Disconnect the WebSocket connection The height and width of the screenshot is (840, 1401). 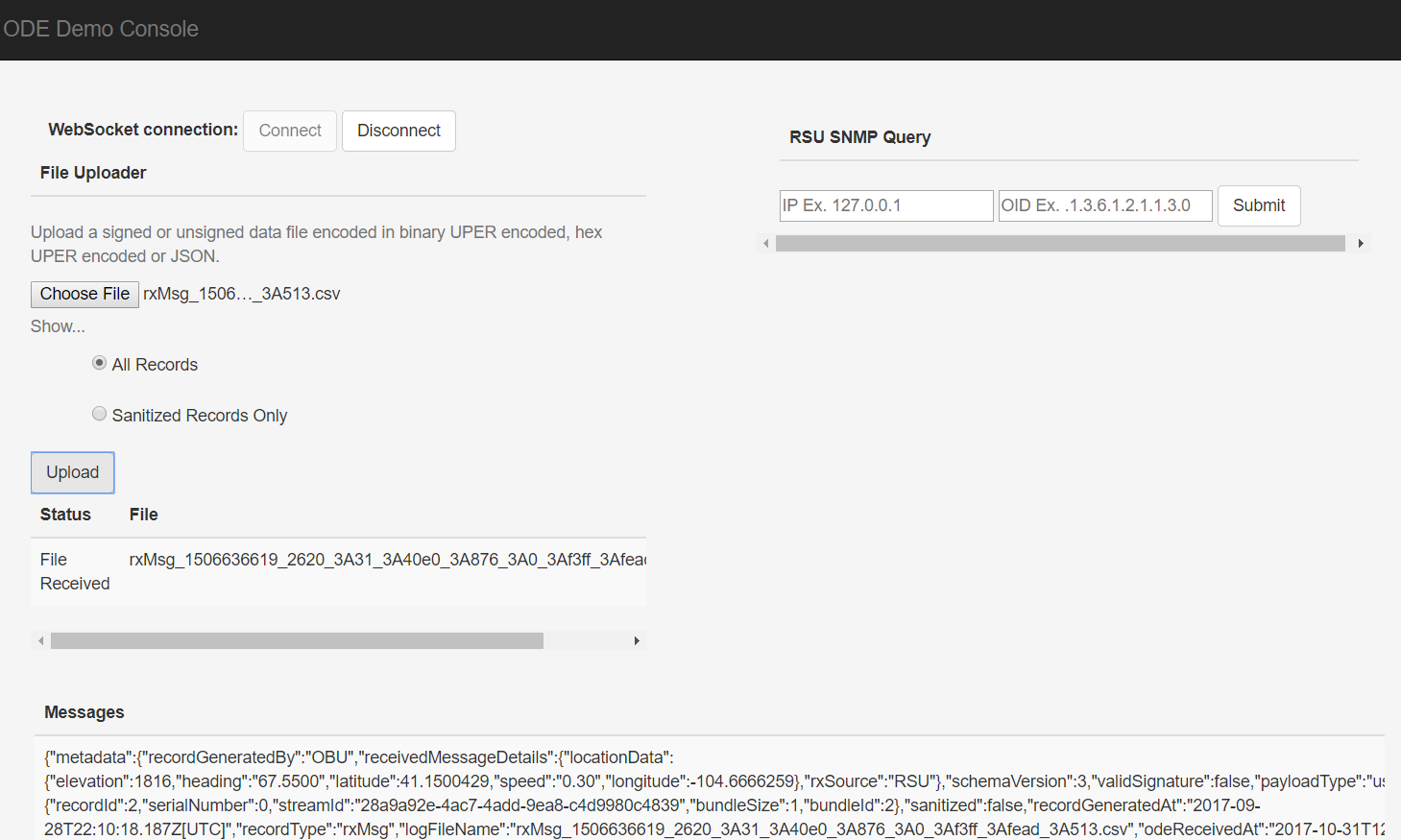click(x=399, y=131)
